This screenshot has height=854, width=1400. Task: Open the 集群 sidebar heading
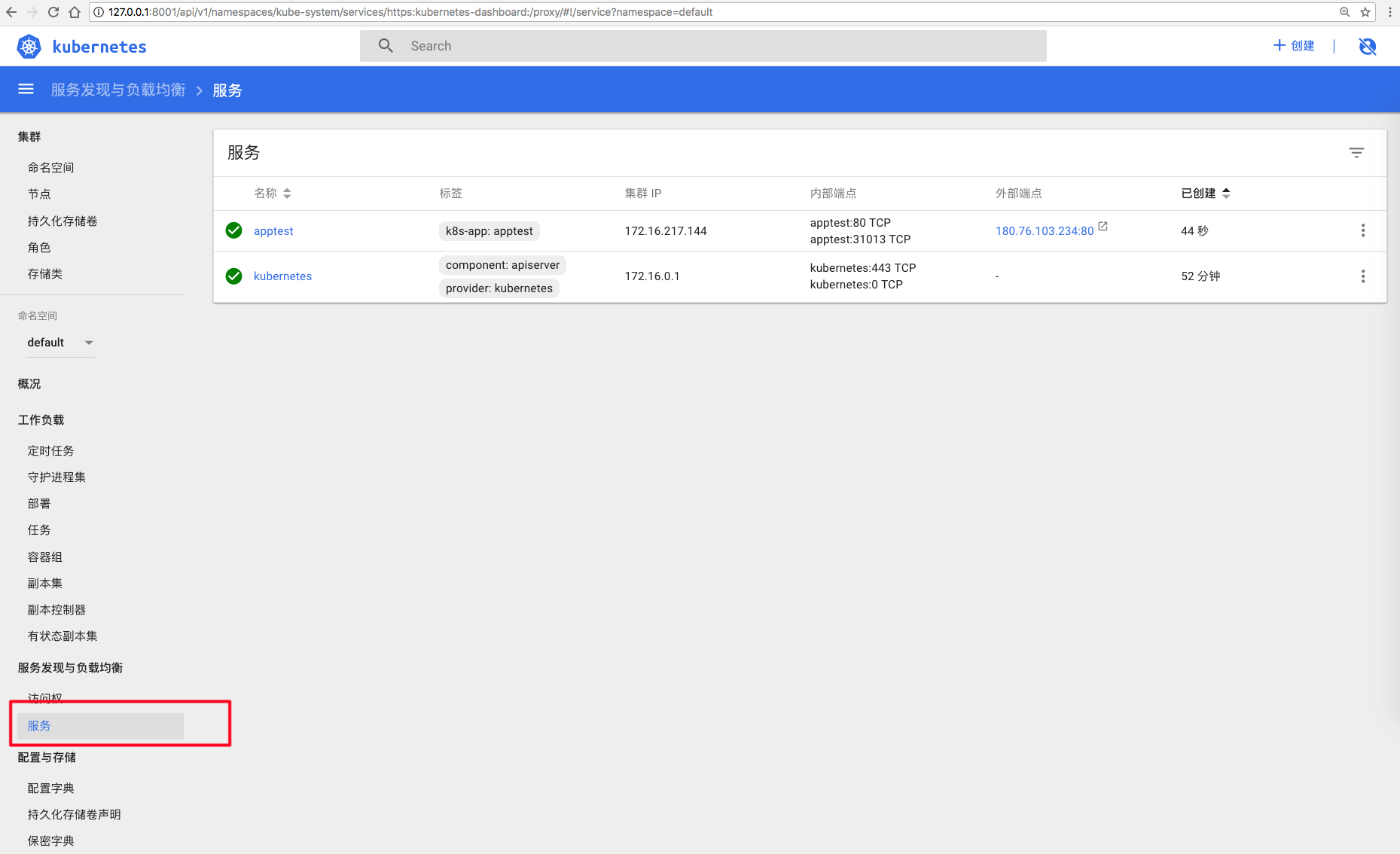point(29,137)
